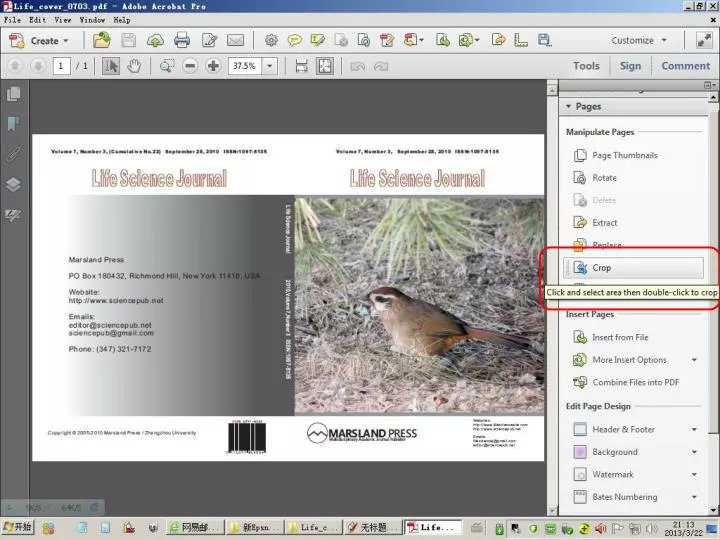
Task: Expand Header & Footer dropdown arrow
Action: tap(694, 429)
